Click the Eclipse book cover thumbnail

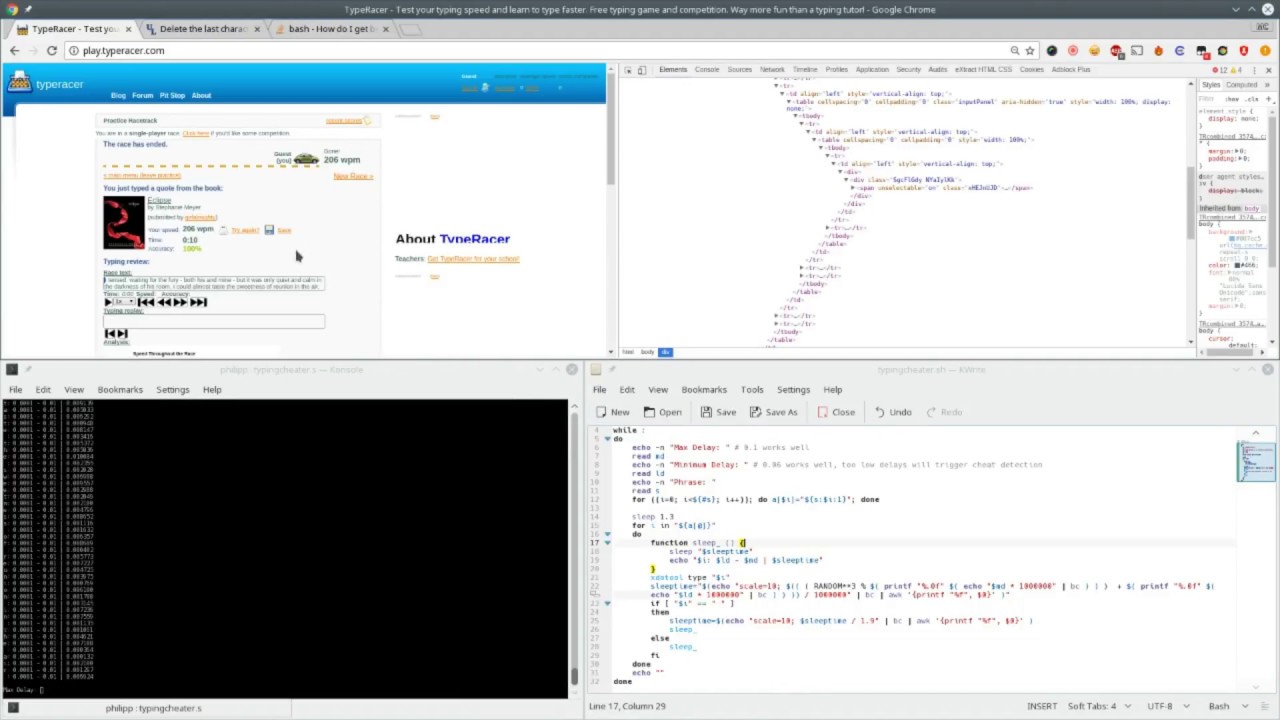124,222
